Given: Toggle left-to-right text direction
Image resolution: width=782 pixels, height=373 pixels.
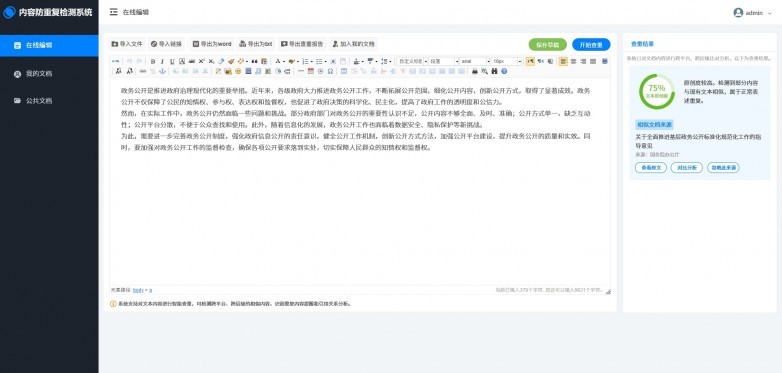Looking at the screenshot, I should click(531, 61).
